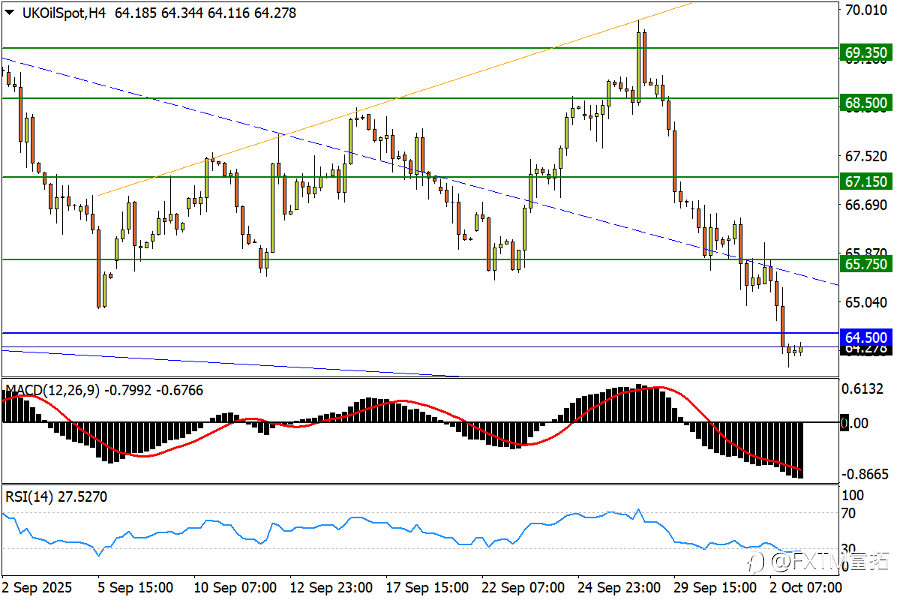Select the orange ascending trendline
900x600 pixels.
coord(395,102)
